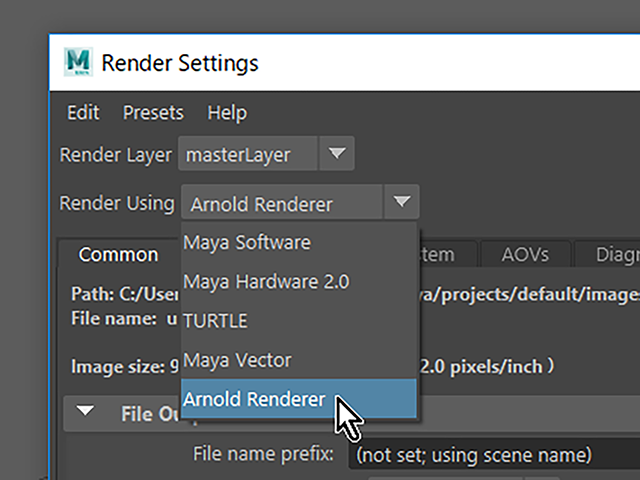Click the Render Layer dropdown arrow
The image size is (640, 480).
click(x=337, y=154)
